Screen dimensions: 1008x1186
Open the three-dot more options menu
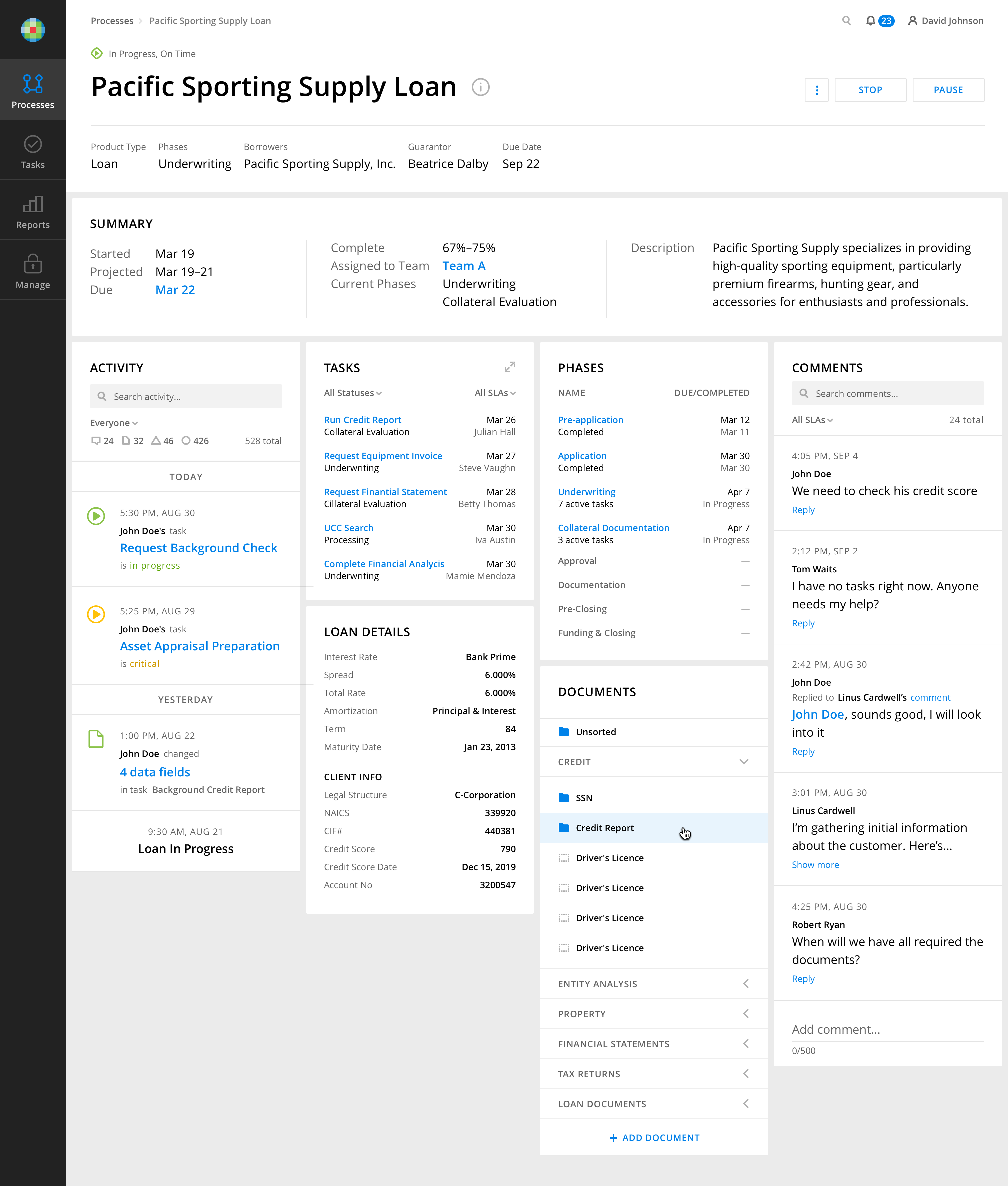tap(816, 90)
